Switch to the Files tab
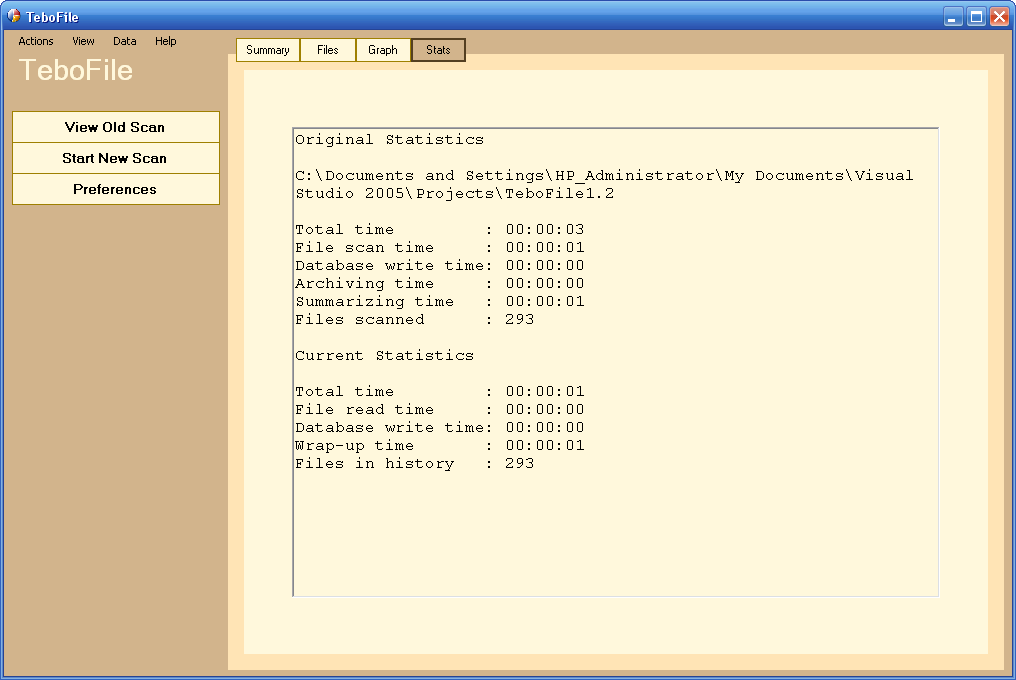 328,50
